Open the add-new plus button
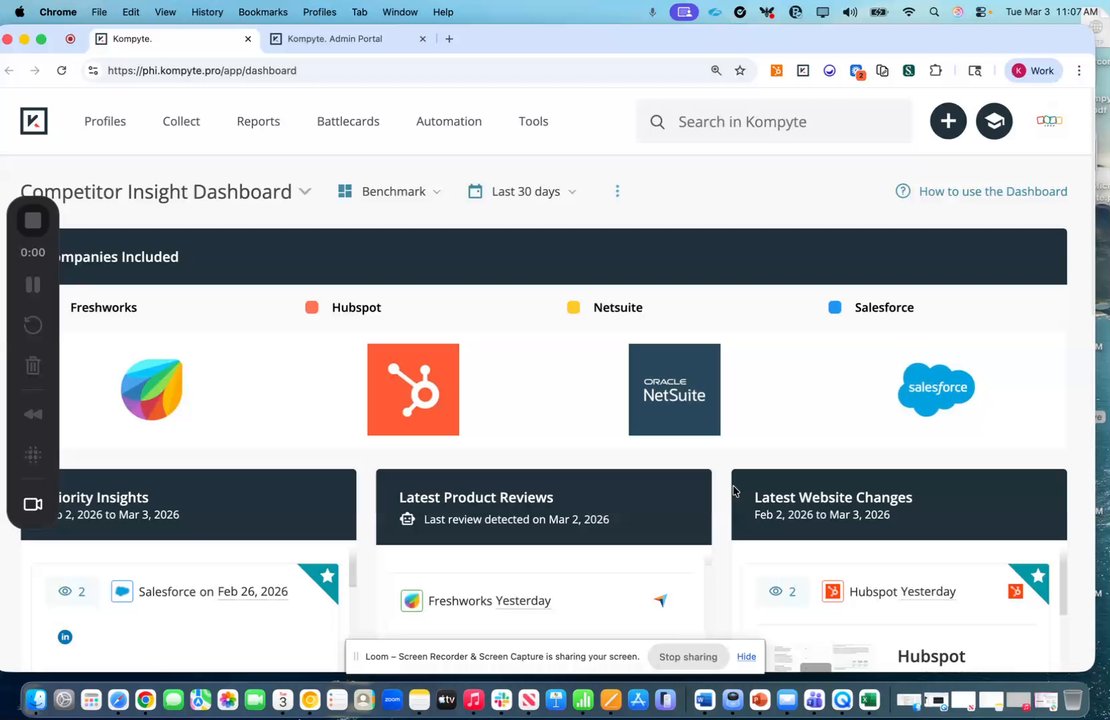The image size is (1110, 720). click(948, 121)
